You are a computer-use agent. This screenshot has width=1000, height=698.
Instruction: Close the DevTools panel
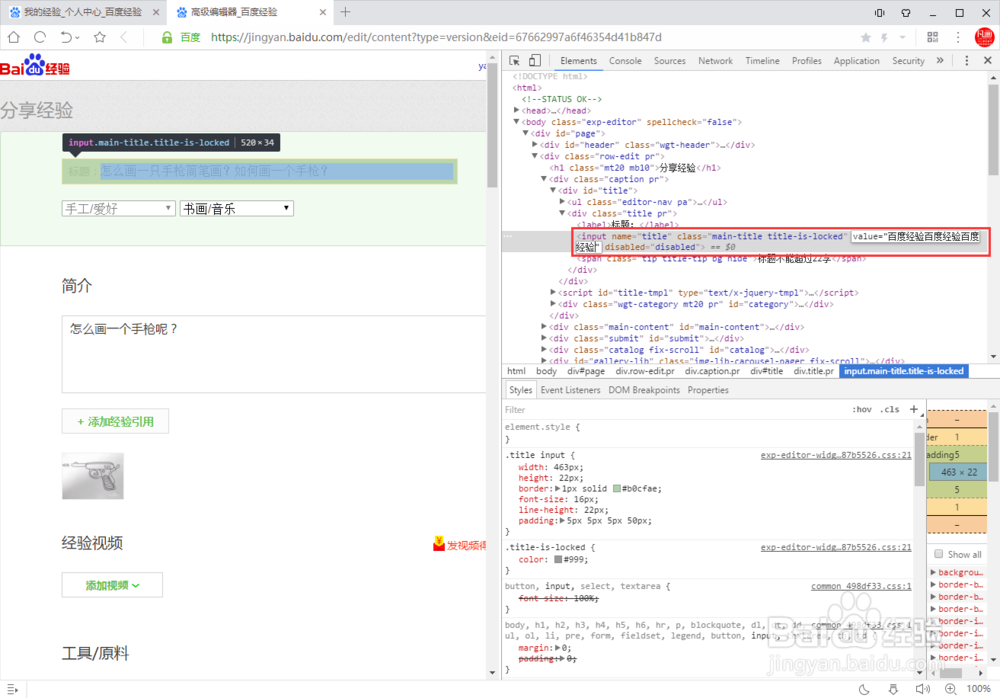click(x=988, y=61)
